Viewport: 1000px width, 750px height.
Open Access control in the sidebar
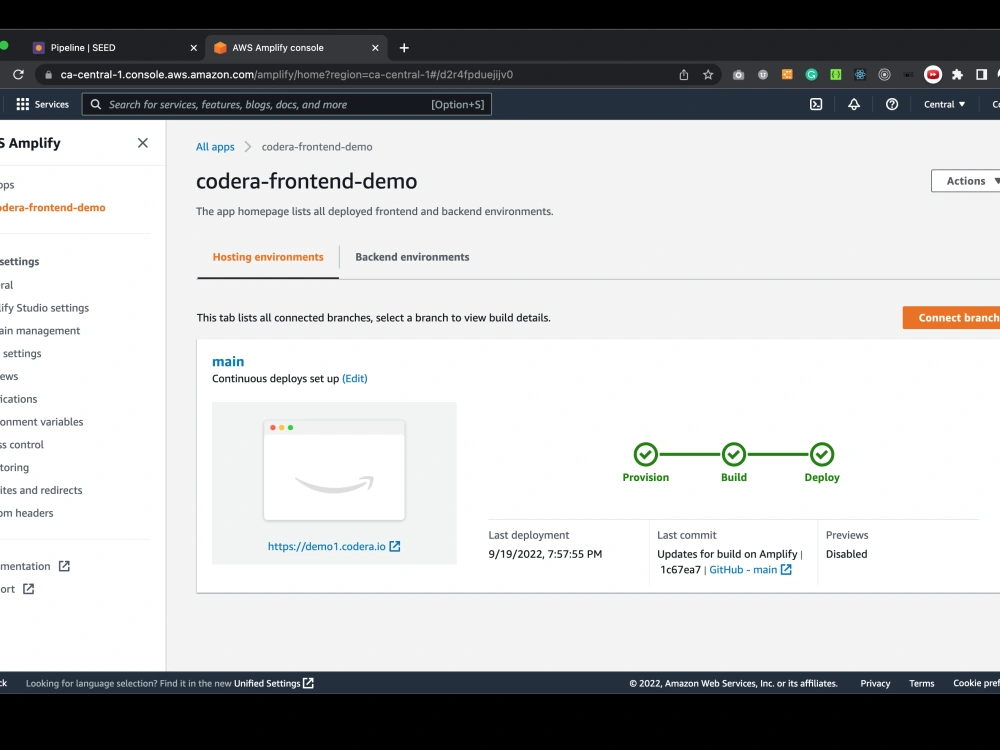click(x=22, y=445)
